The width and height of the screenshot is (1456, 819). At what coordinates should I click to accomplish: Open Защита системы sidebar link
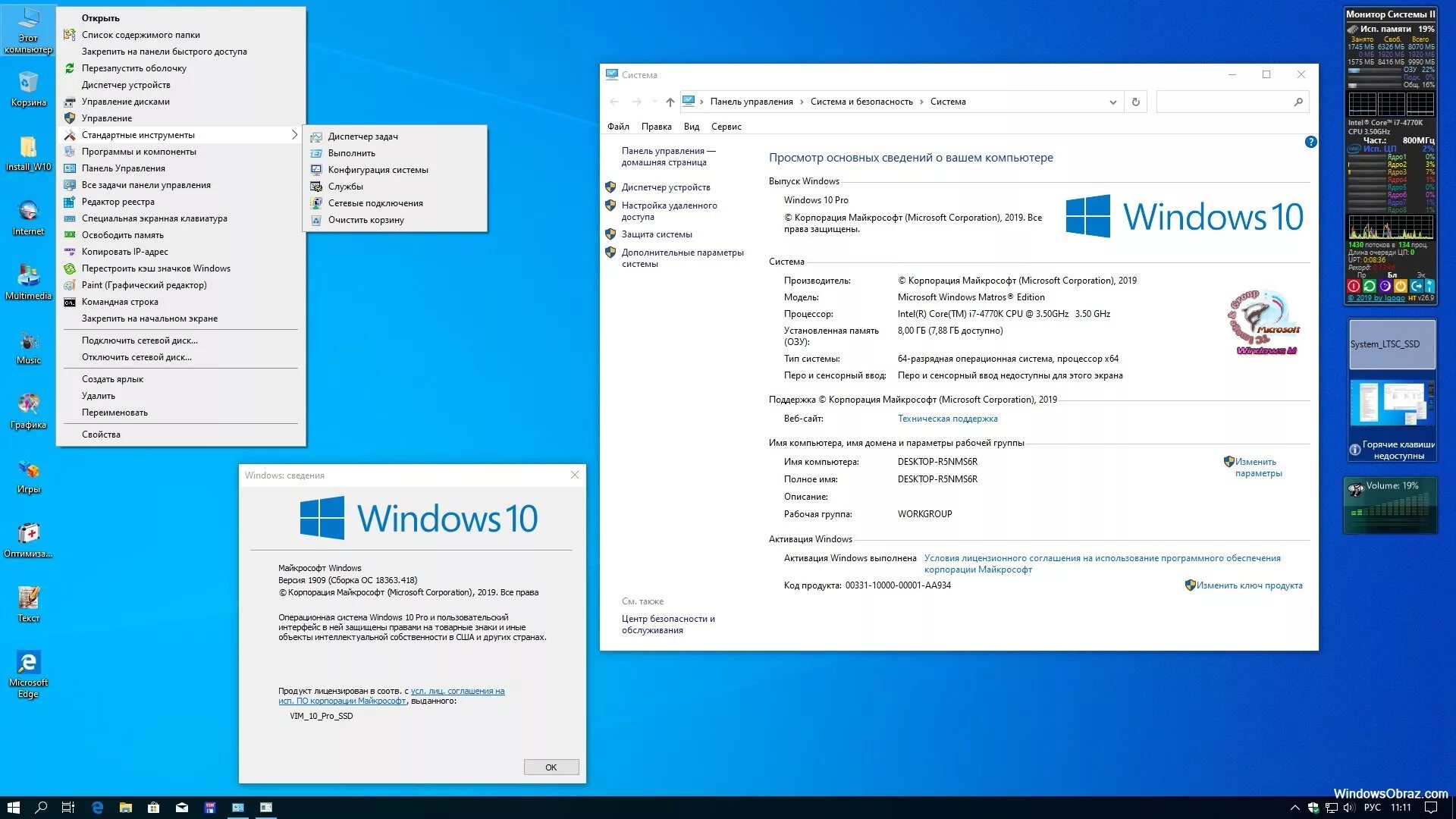(x=657, y=234)
